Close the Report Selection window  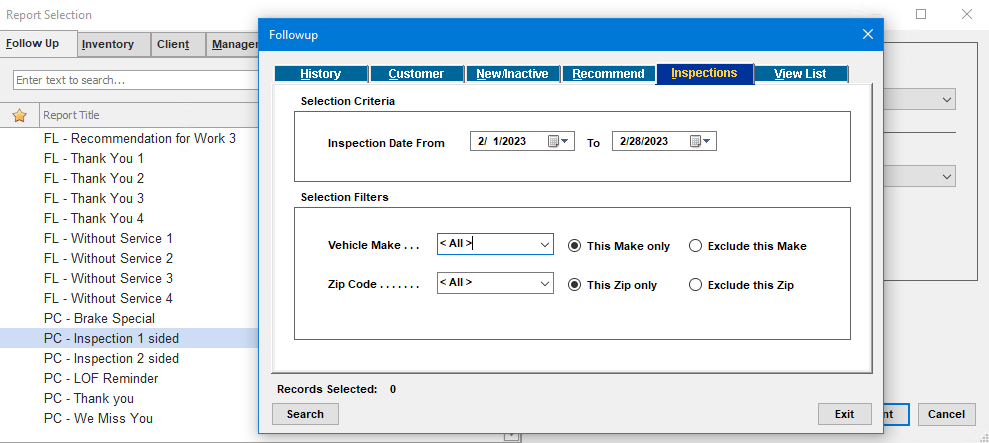[x=966, y=14]
